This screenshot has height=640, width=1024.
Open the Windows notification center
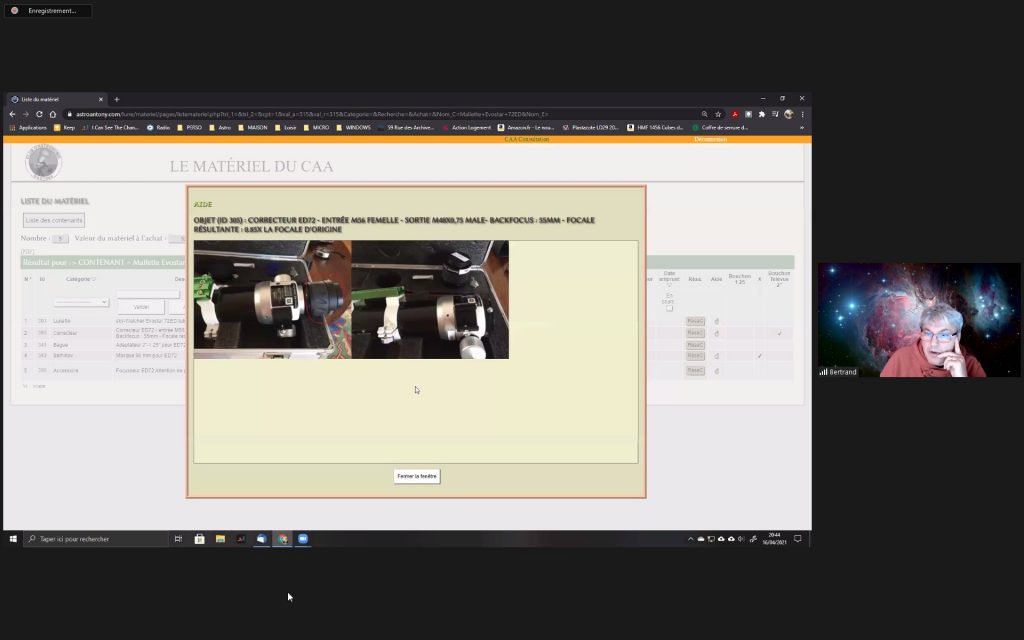click(x=797, y=539)
